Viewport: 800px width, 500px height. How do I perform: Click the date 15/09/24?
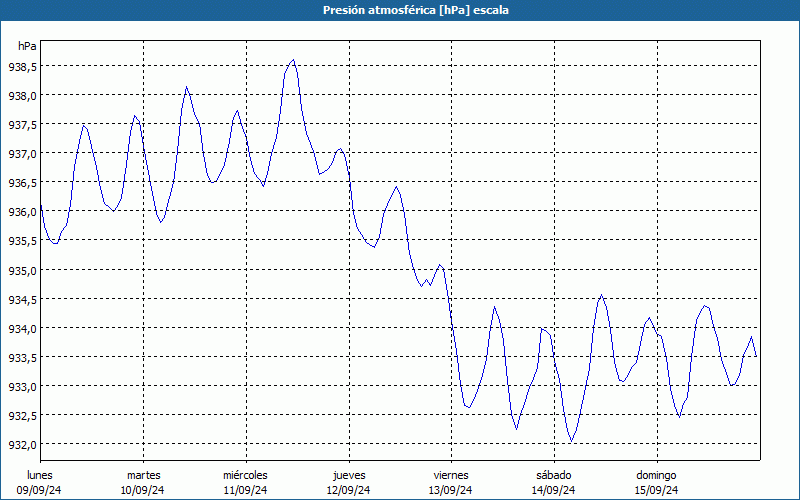[656, 490]
